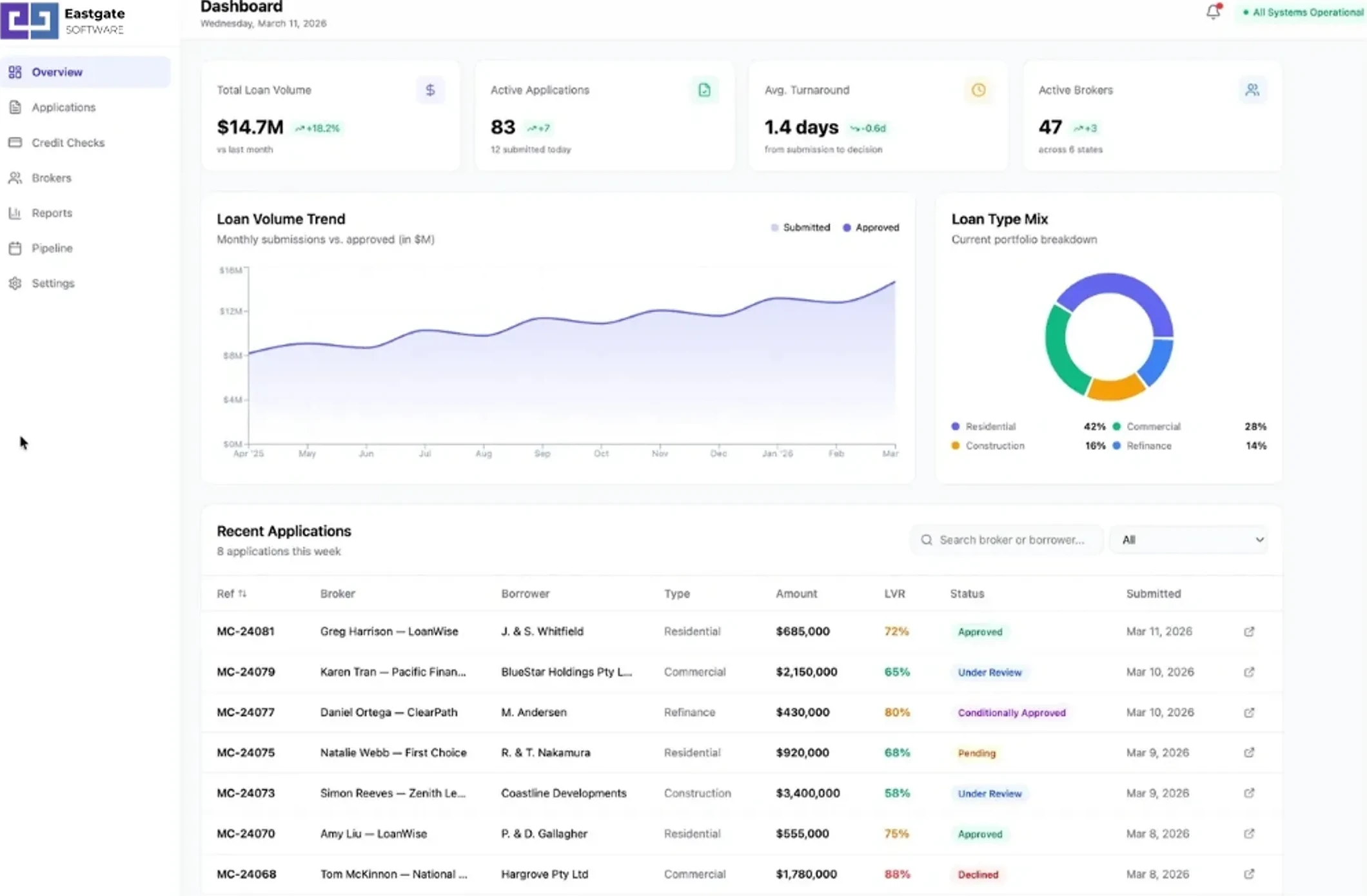This screenshot has width=1367, height=896.
Task: Open the All status filter dropdown
Action: coord(1190,540)
